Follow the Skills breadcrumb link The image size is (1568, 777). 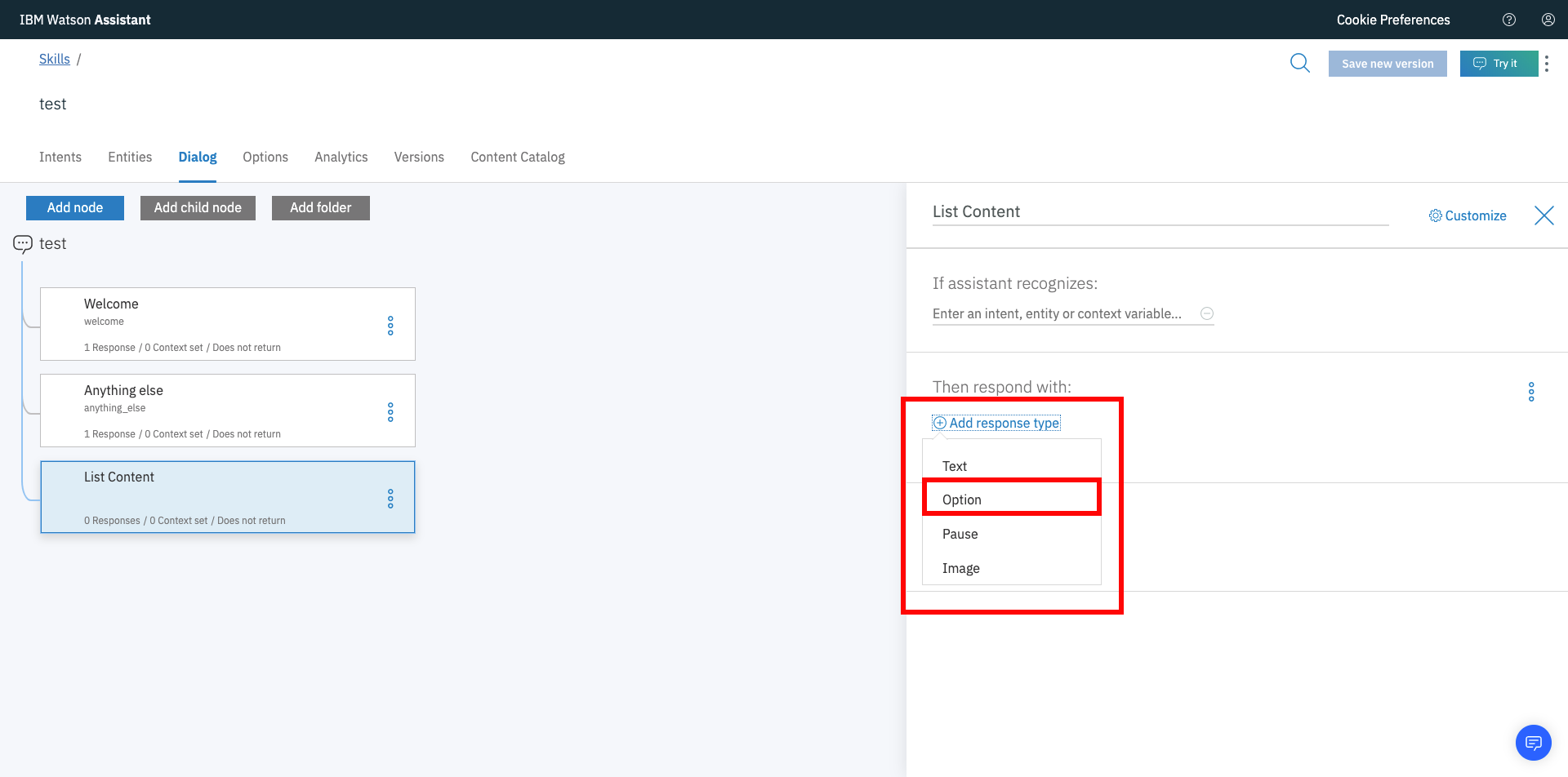tap(55, 59)
